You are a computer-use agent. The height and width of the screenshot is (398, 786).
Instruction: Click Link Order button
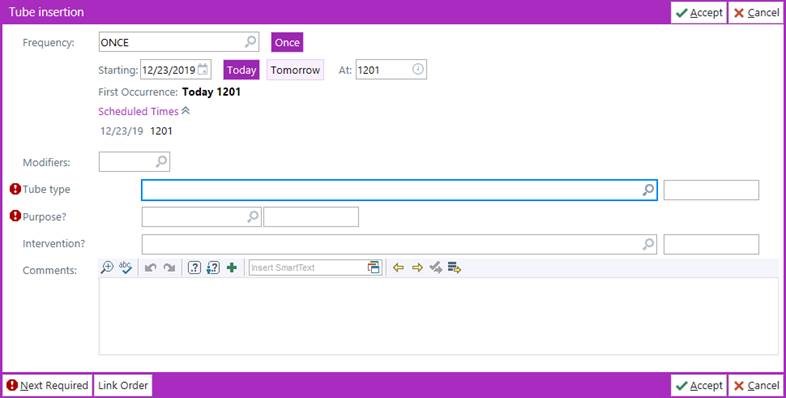(123, 385)
